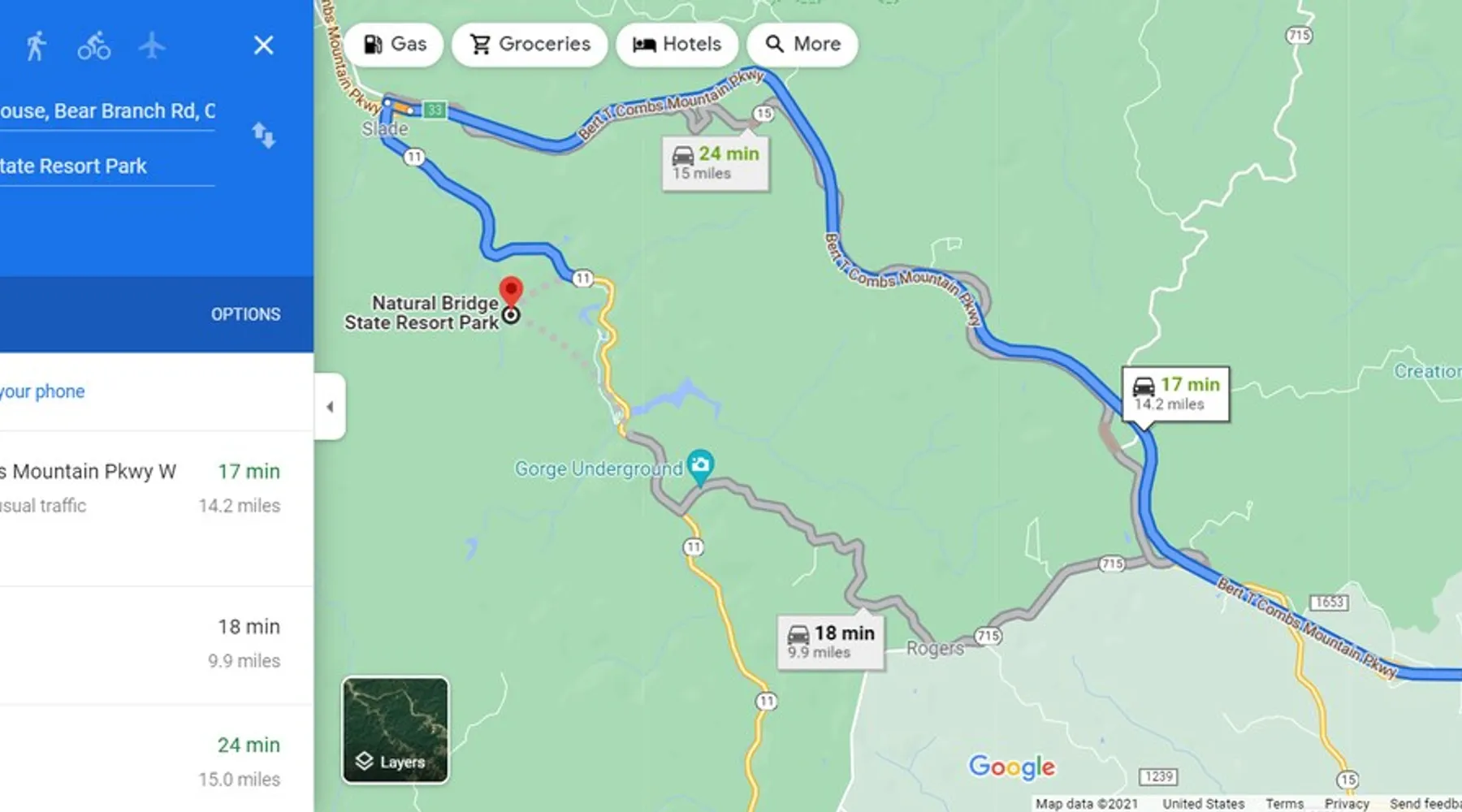Select the 18 min 9.9 miles route
1462x812 pixels.
157,646
